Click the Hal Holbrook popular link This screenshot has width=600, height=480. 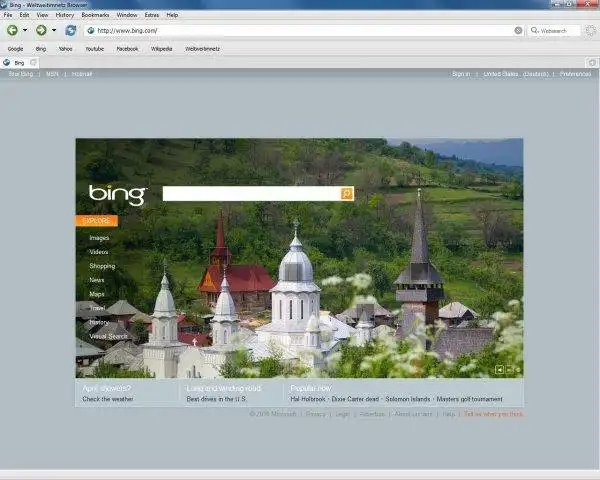pyautogui.click(x=308, y=399)
